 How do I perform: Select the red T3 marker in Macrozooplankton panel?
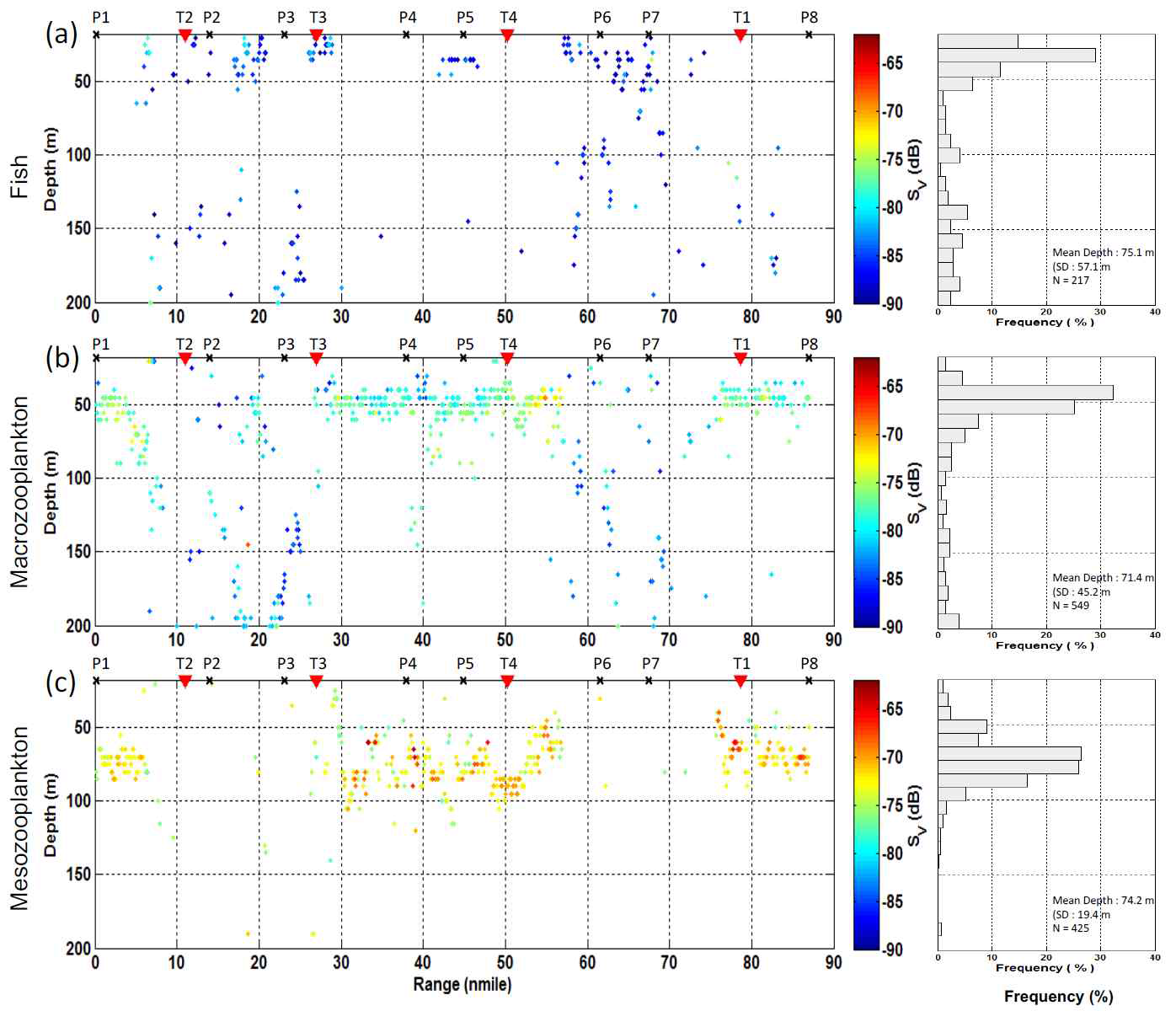pos(316,359)
